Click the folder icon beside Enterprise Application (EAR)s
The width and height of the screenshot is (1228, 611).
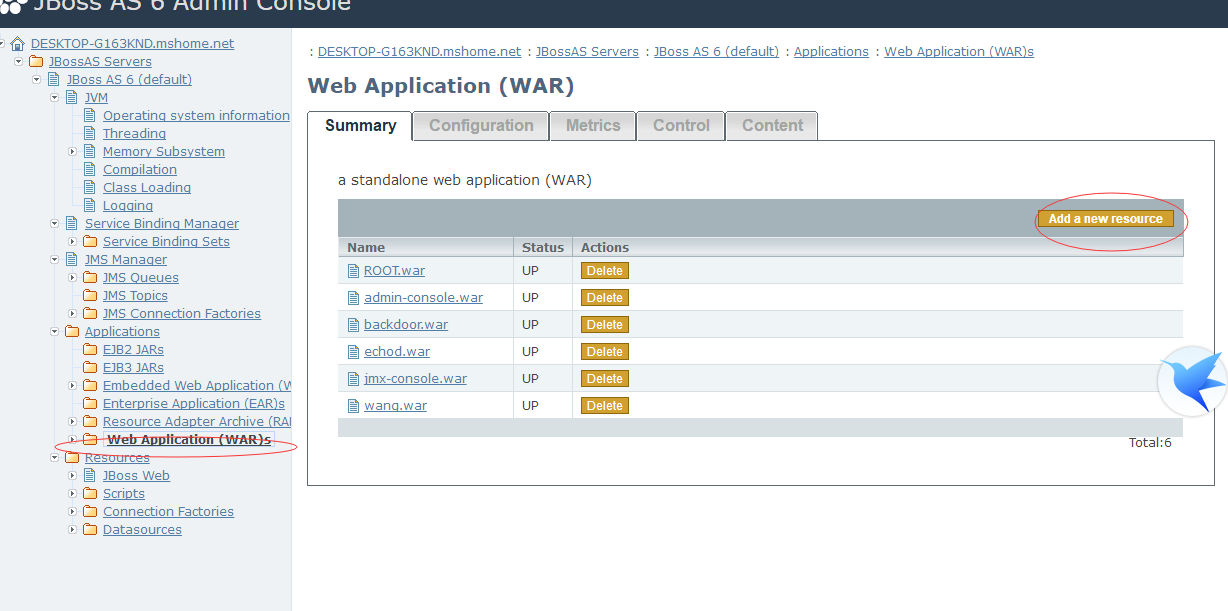pos(90,404)
